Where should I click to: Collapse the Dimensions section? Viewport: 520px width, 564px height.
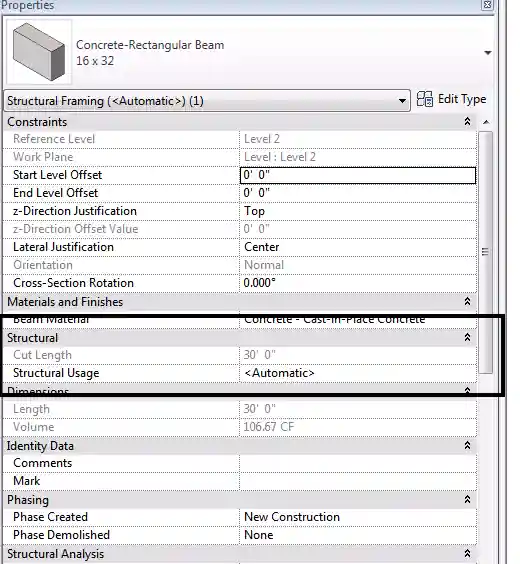coord(467,390)
